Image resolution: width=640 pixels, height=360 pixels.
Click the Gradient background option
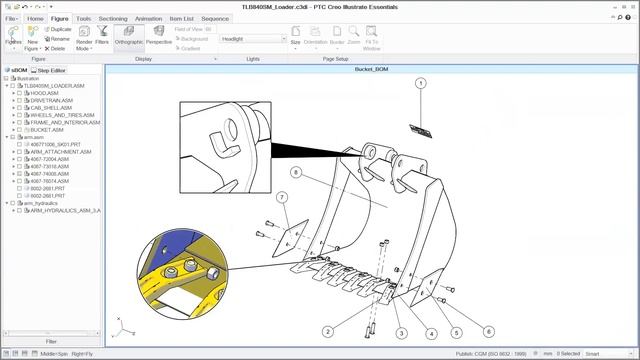coord(187,49)
